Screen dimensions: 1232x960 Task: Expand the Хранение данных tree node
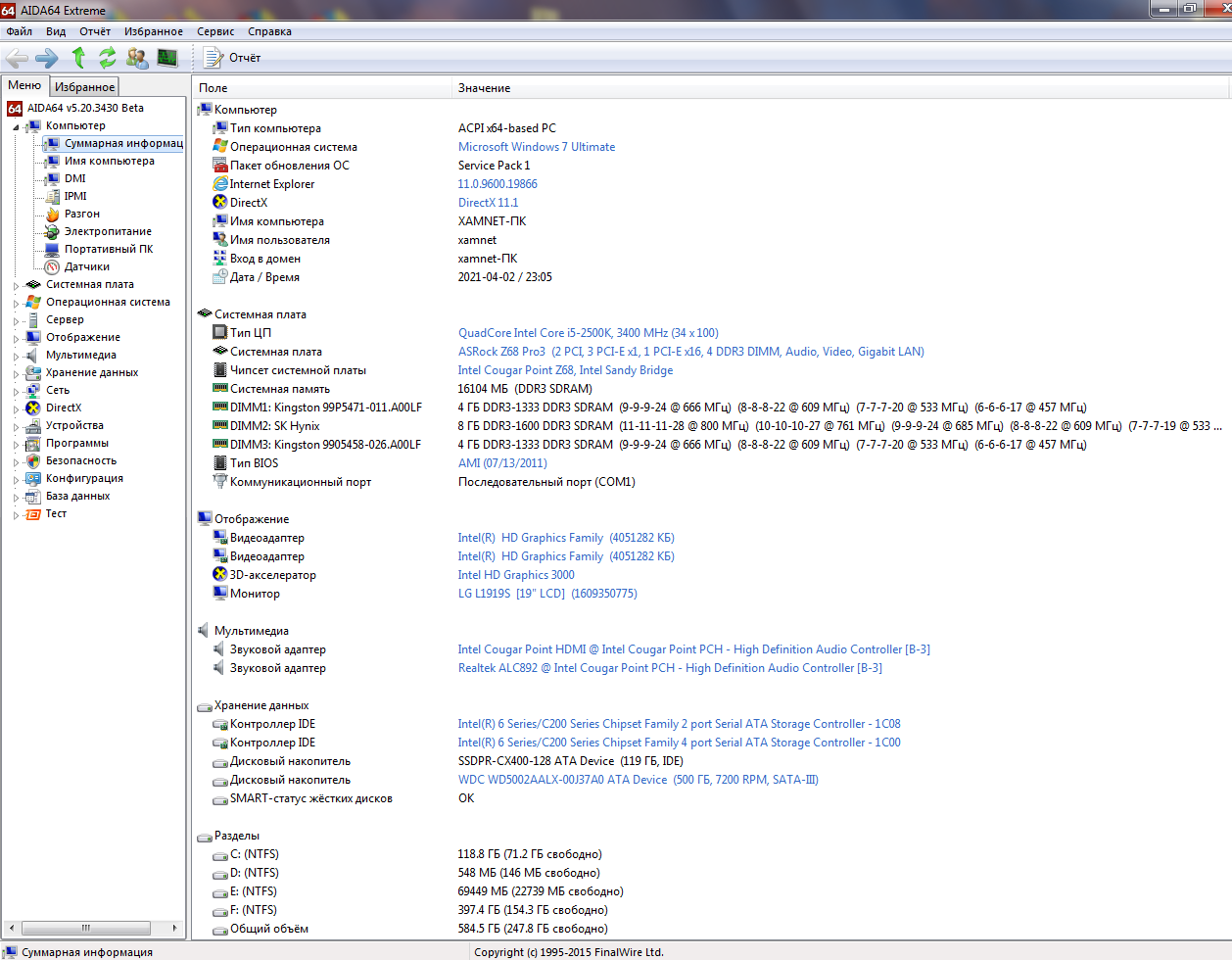(x=16, y=373)
